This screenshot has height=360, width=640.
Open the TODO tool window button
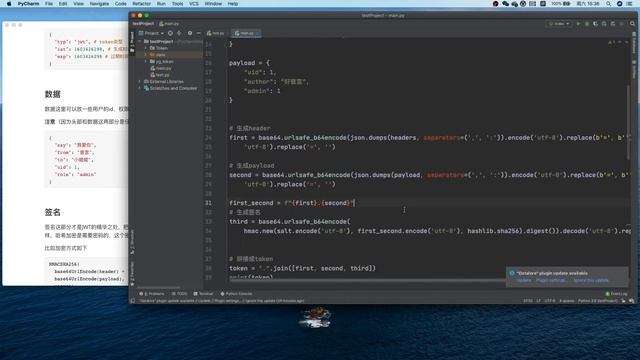point(180,293)
